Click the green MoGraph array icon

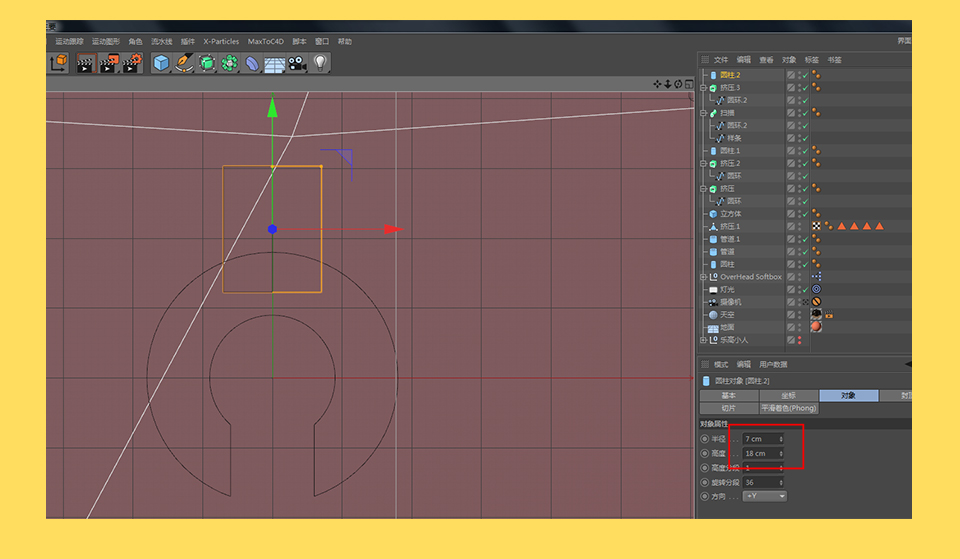(x=230, y=63)
